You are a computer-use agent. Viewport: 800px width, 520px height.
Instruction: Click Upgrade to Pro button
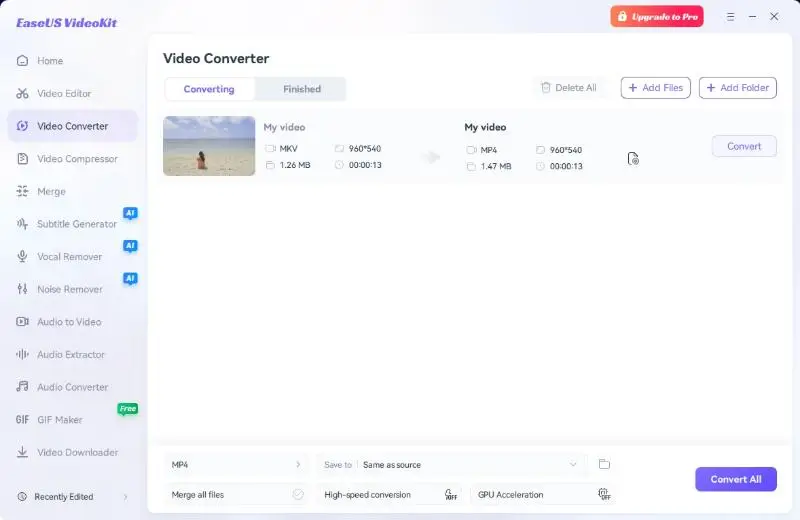tap(657, 17)
